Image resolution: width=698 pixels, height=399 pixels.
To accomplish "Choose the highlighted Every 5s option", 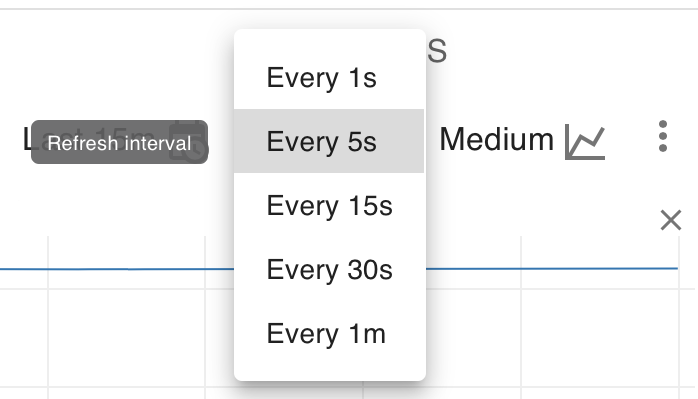I will tap(329, 141).
